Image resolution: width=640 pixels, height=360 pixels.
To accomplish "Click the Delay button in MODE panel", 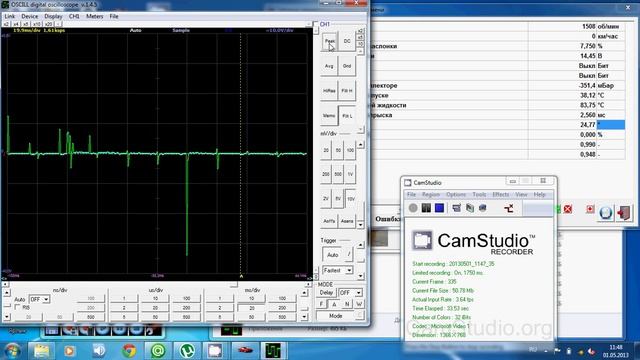I will [326, 293].
